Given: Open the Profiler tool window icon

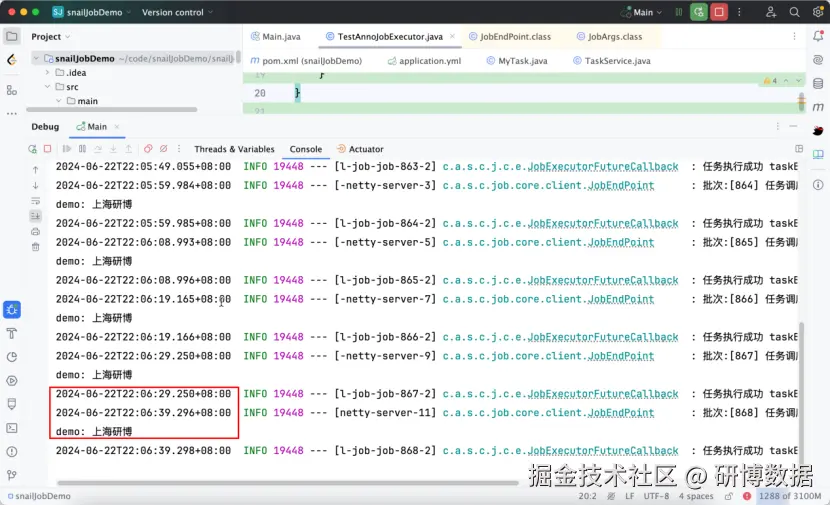Looking at the screenshot, I should coord(12,357).
